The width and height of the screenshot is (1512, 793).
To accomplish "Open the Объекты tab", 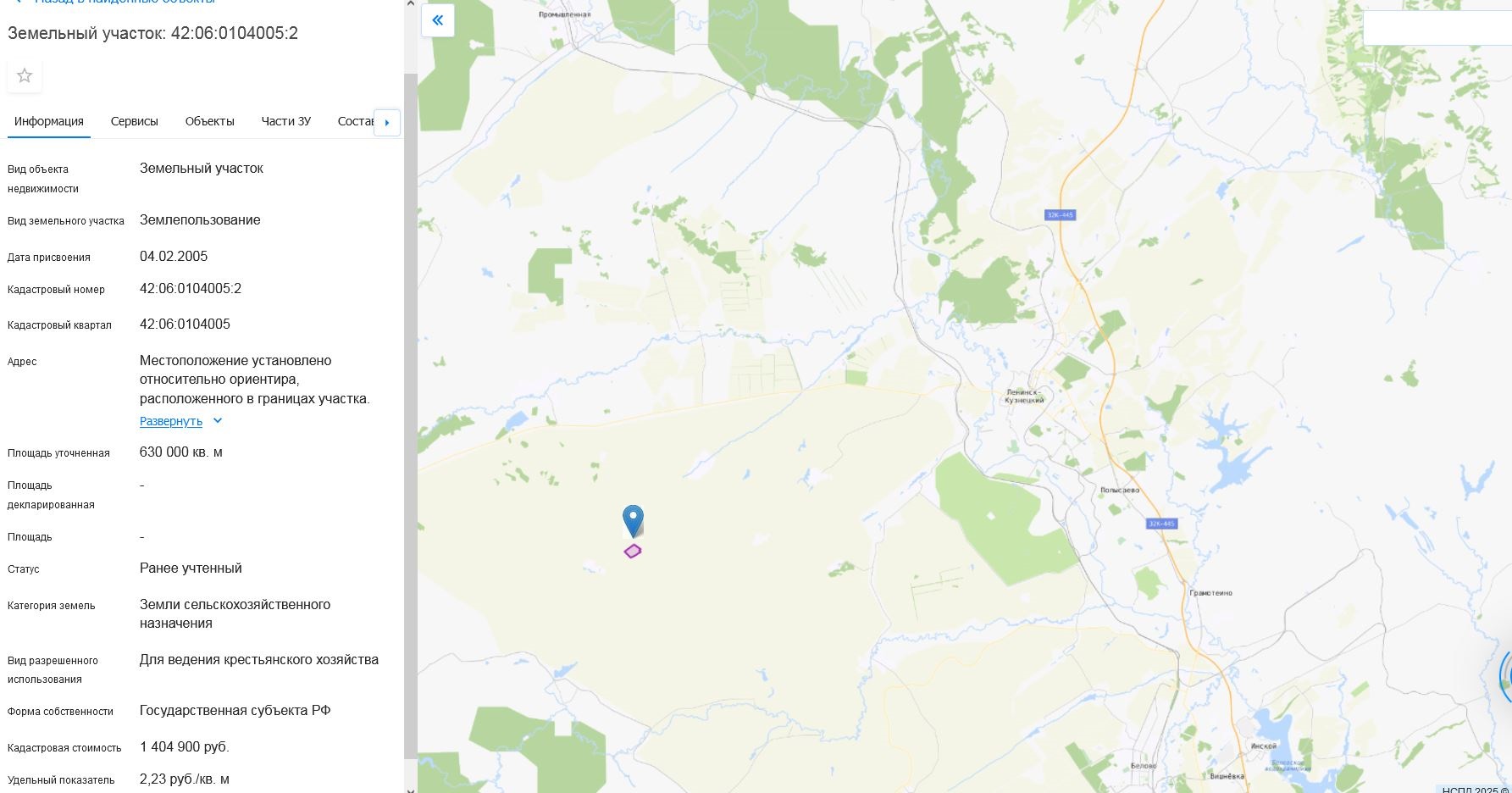I will tap(210, 121).
